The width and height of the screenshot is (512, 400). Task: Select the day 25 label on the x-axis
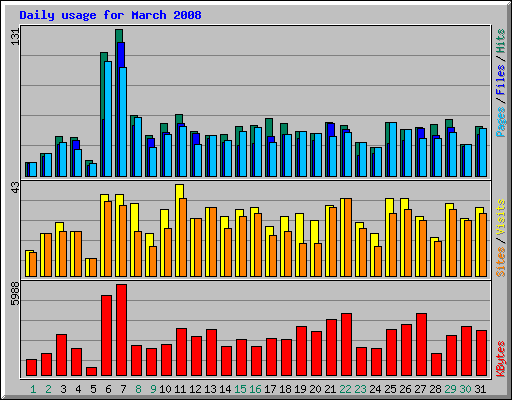coord(390,389)
